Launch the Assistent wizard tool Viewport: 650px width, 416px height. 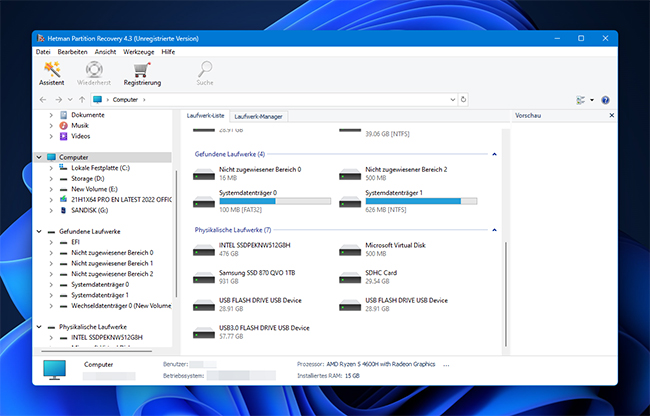point(52,73)
